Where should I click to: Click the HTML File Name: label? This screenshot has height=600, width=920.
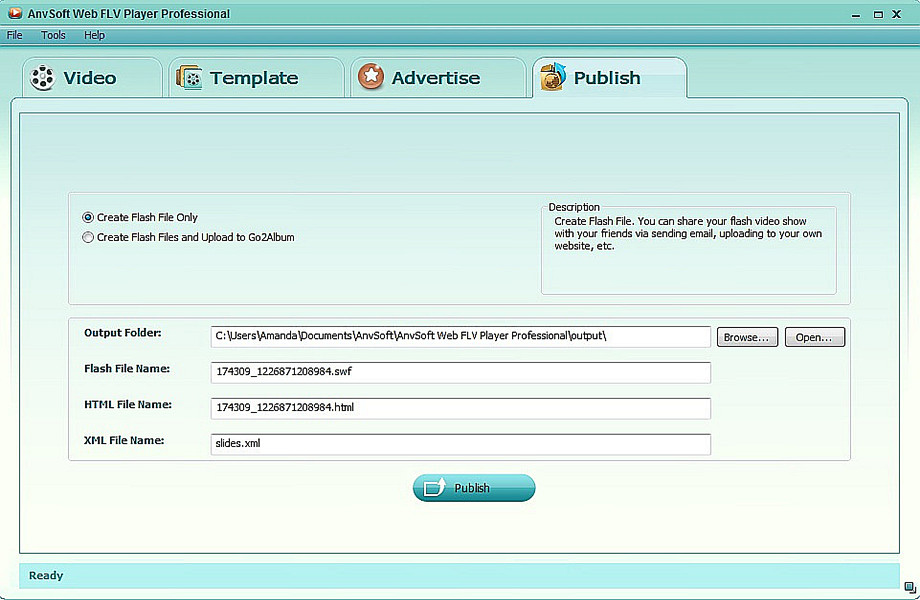pyautogui.click(x=128, y=404)
